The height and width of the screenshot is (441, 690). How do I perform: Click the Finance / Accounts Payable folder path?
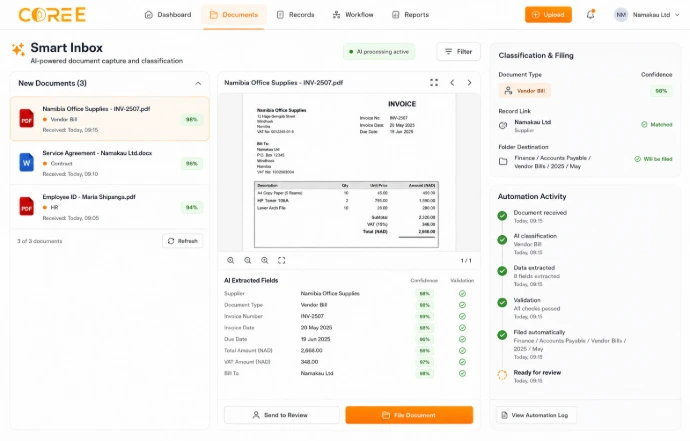coord(552,162)
